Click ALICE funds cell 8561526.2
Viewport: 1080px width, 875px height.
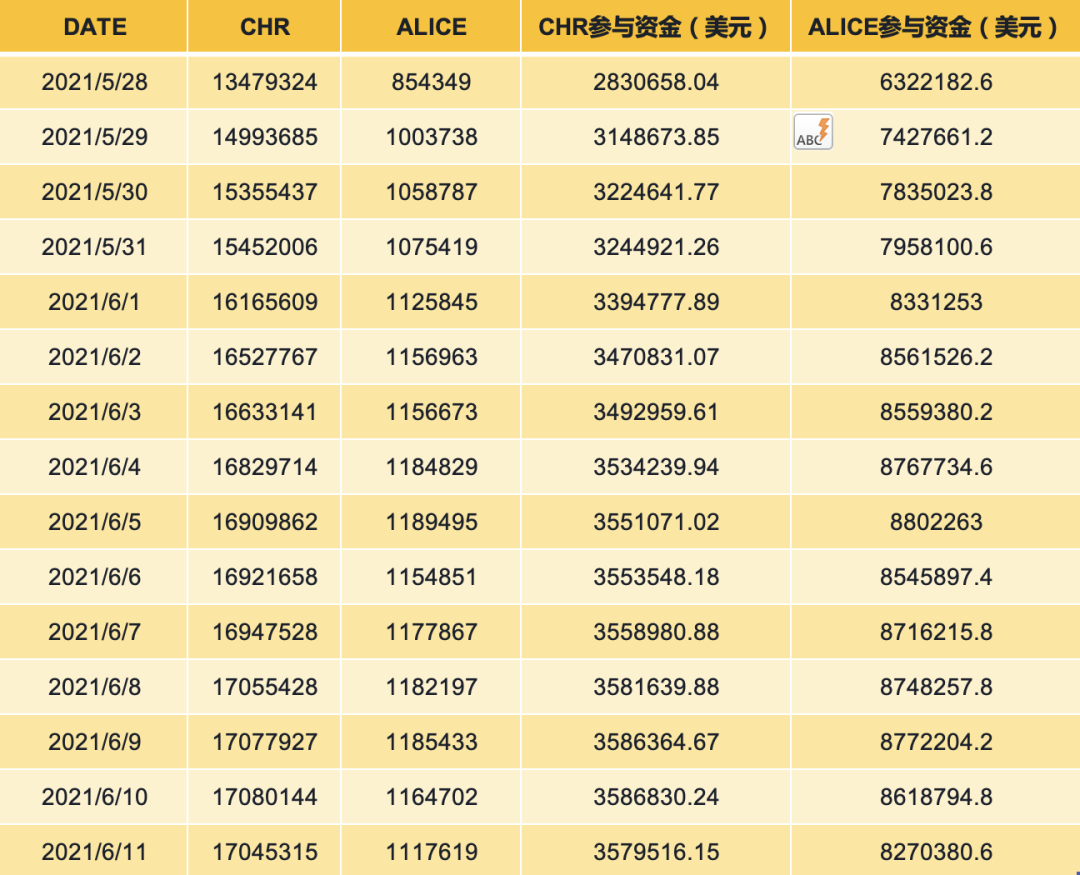pyautogui.click(x=936, y=357)
